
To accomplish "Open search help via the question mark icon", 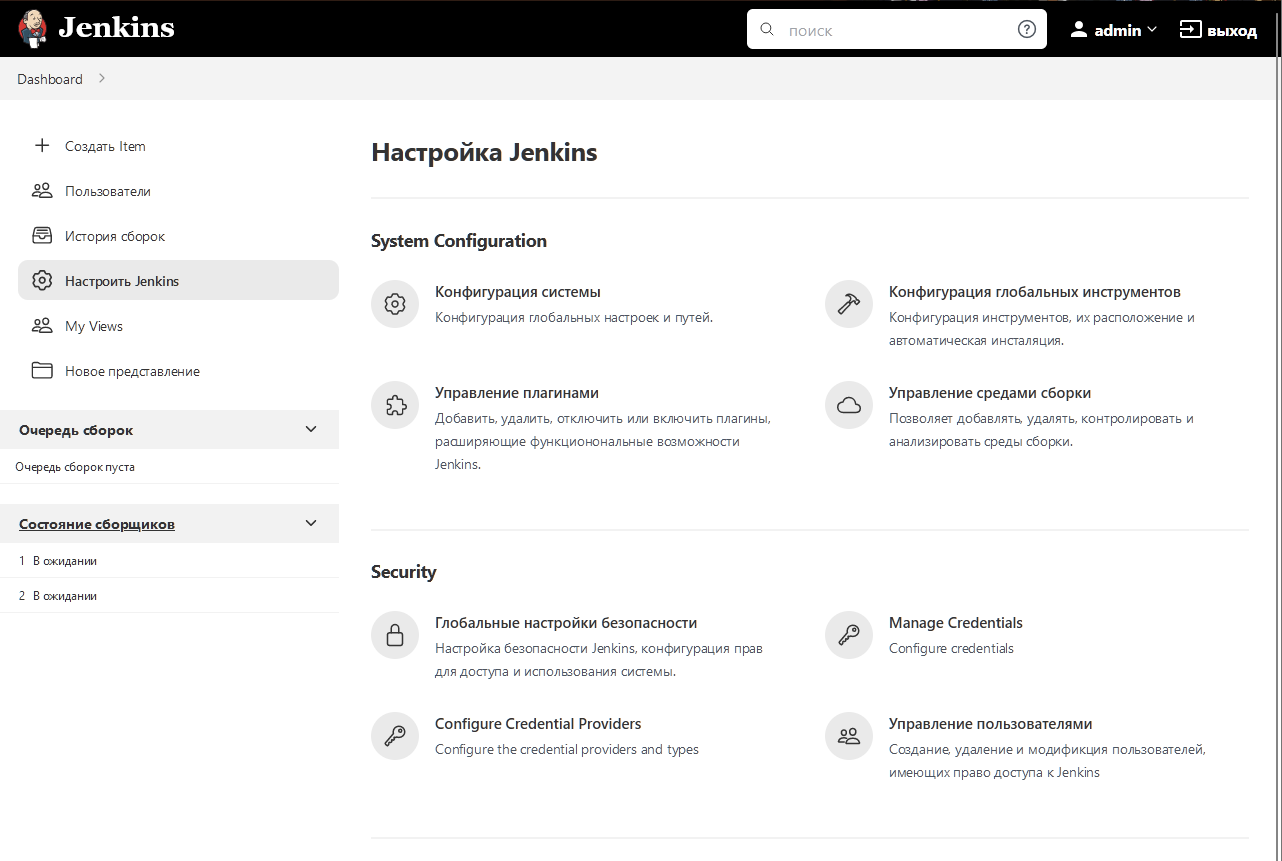I will tap(1026, 29).
